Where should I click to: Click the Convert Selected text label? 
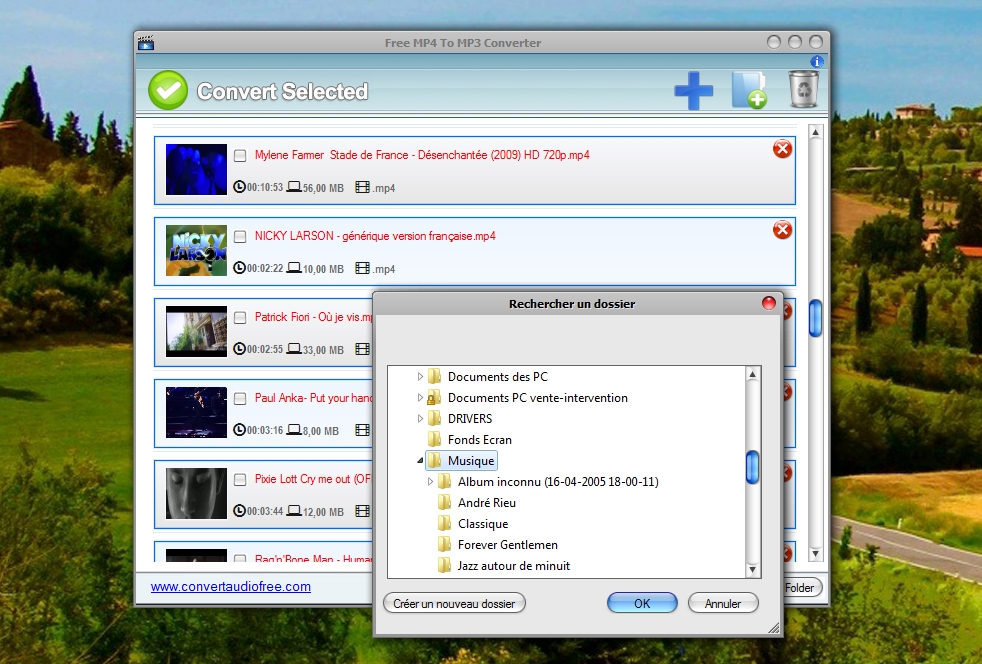[x=282, y=91]
